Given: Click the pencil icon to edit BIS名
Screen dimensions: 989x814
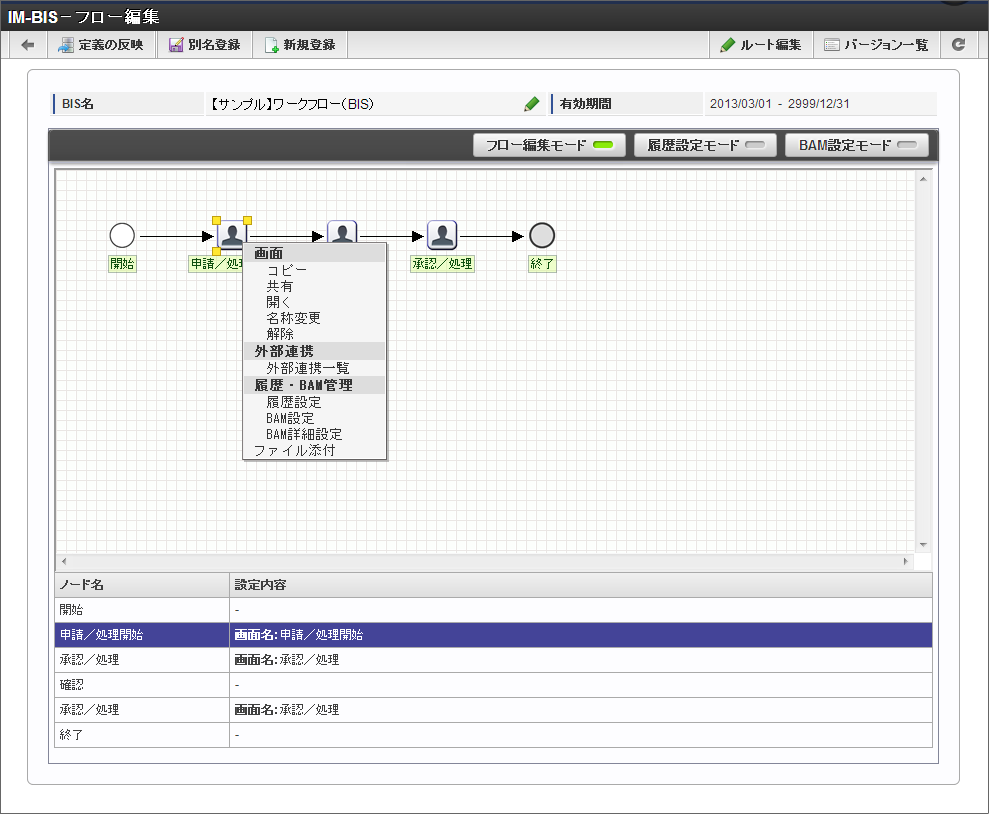Looking at the screenshot, I should tap(531, 104).
